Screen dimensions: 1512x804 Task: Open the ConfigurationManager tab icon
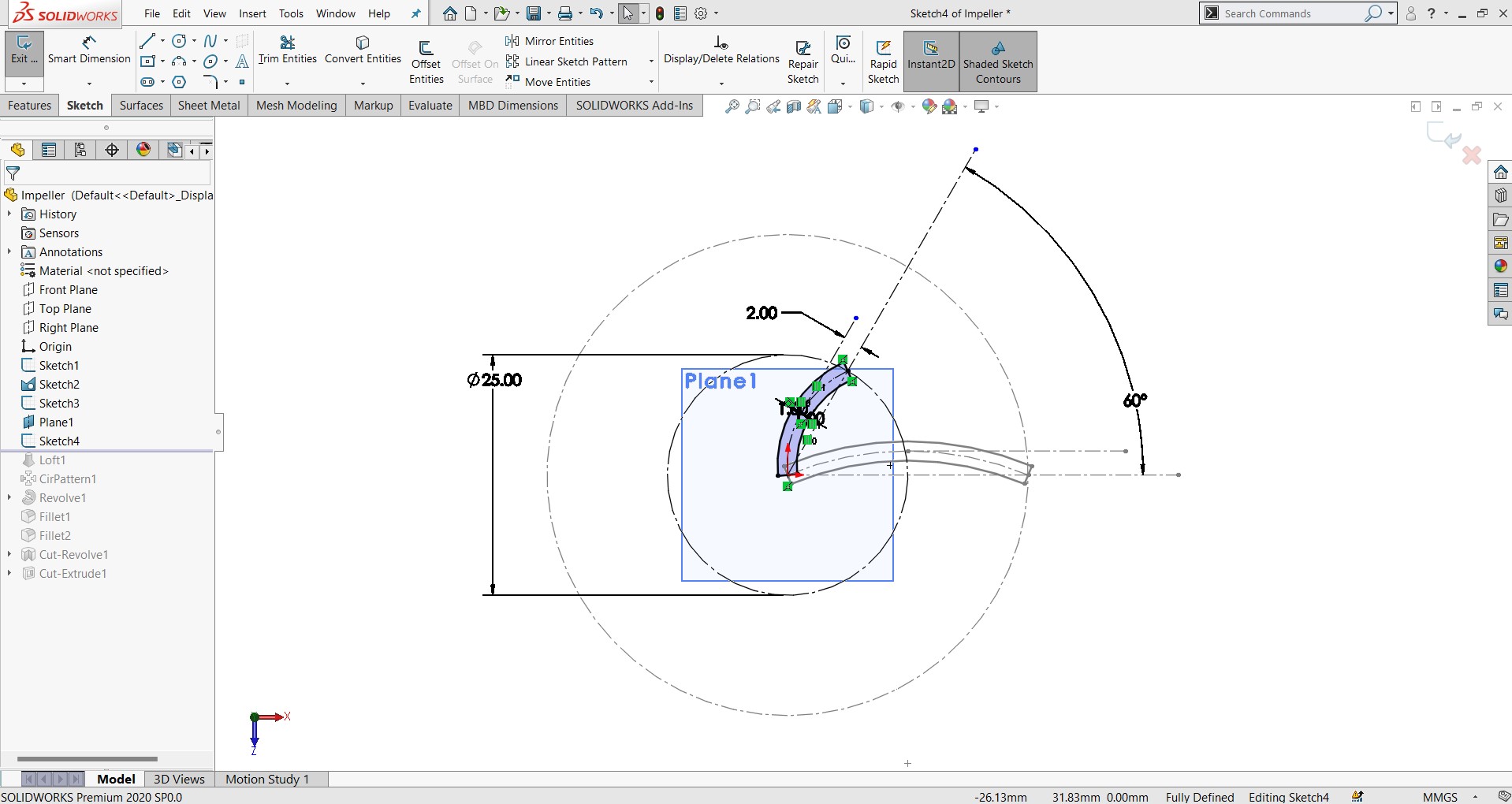pyautogui.click(x=80, y=150)
